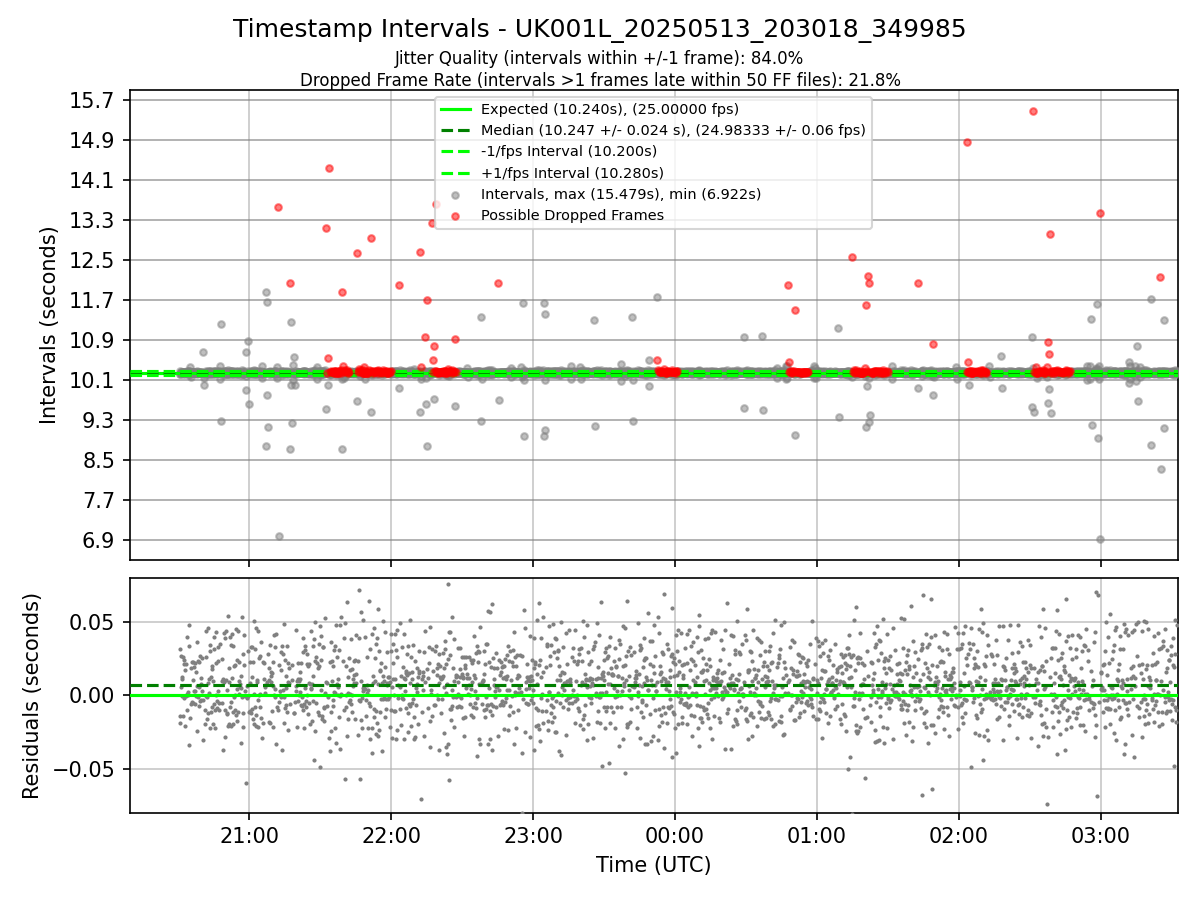
Task: Click the 01:00 time tick label
Action: 817,834
